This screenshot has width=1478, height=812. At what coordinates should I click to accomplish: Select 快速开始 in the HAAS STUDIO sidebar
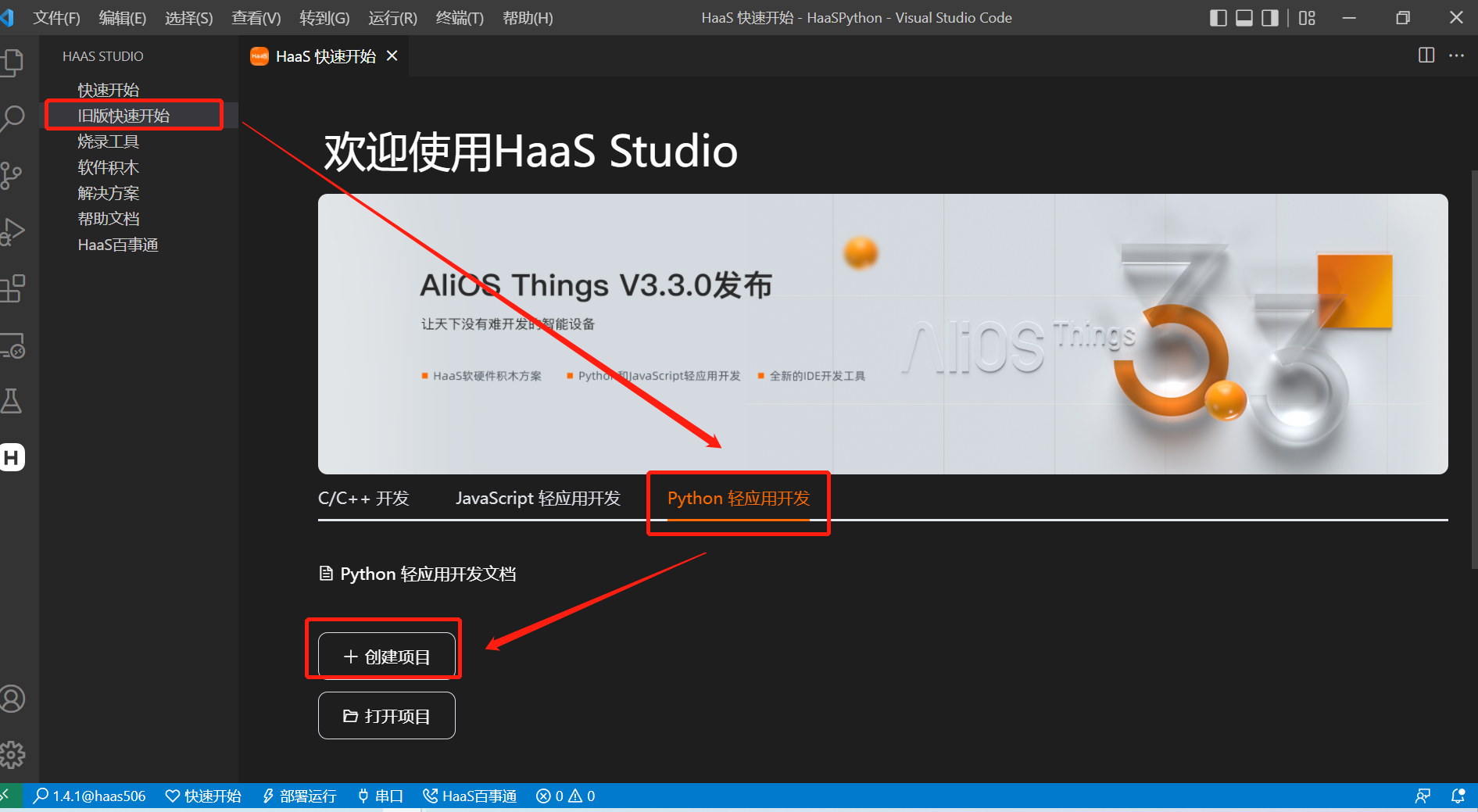139,90
